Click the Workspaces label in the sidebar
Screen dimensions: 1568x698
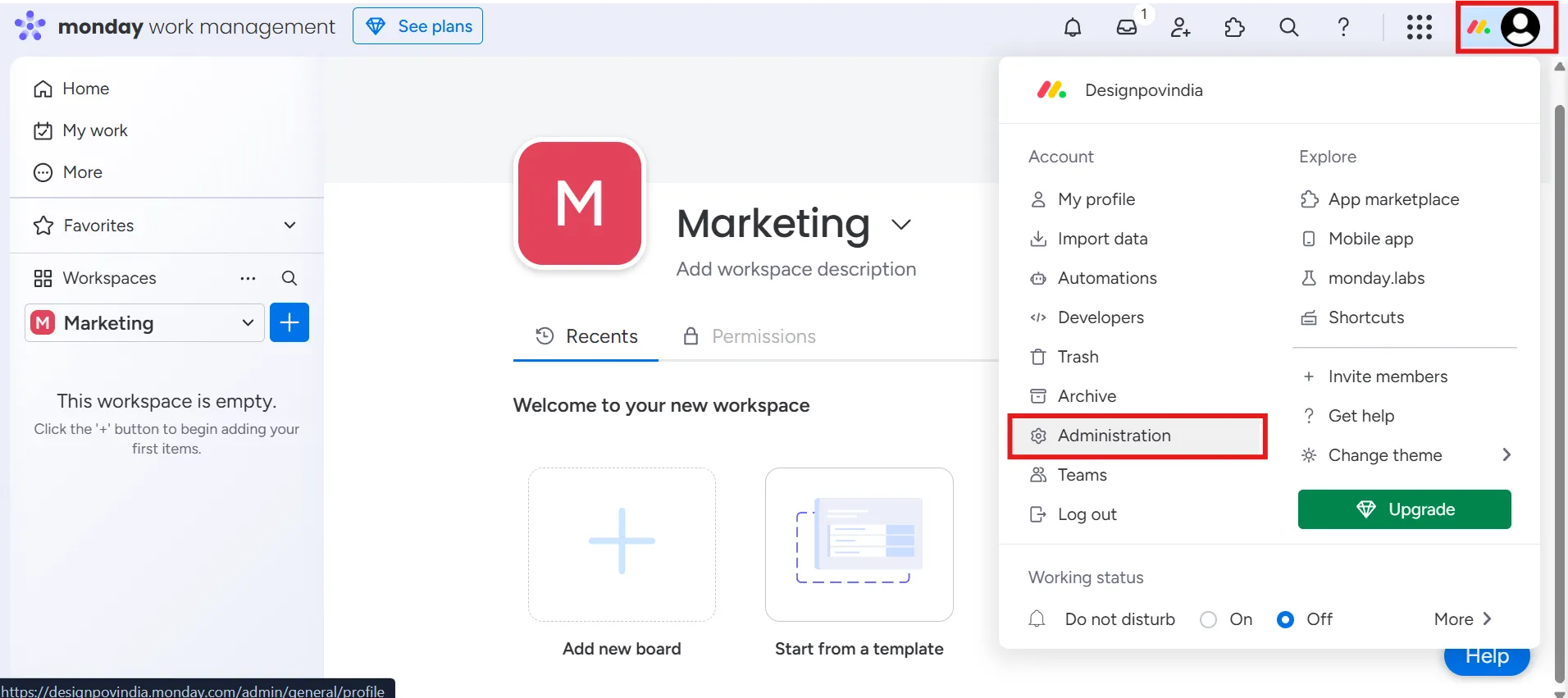pyautogui.click(x=109, y=278)
